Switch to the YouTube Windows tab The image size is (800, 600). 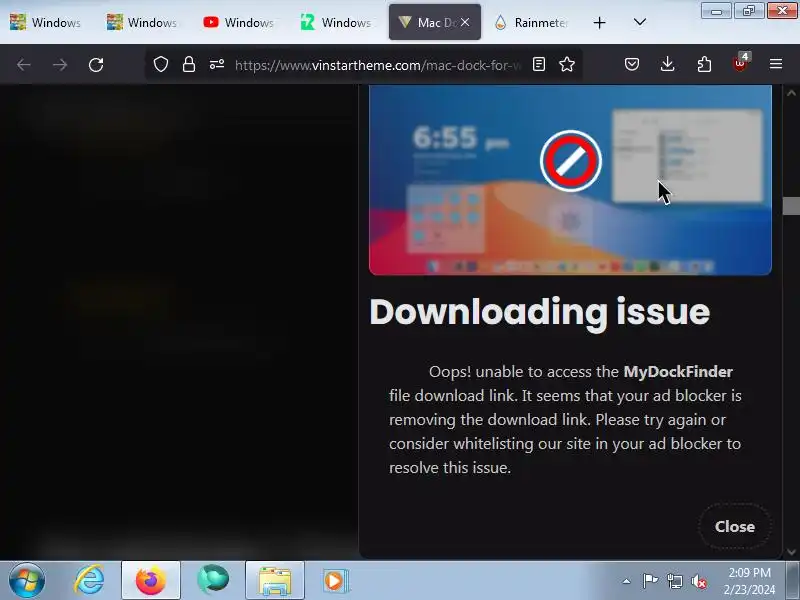[x=239, y=22]
